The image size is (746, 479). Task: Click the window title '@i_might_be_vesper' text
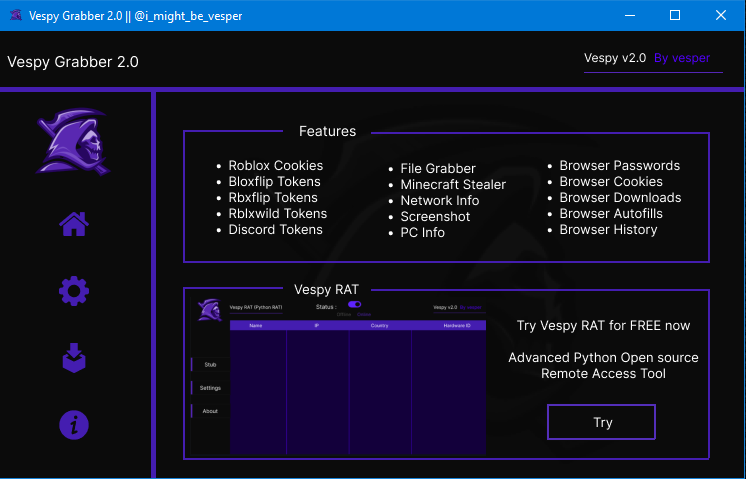pos(188,16)
